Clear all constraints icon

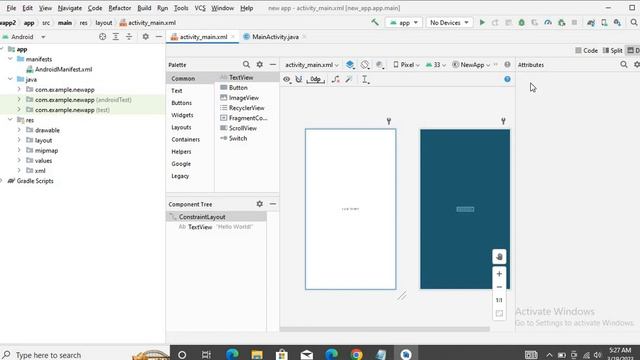336,80
